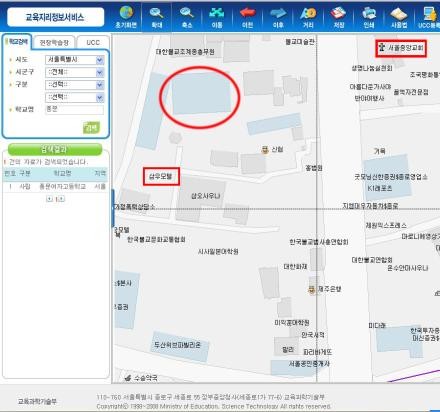Viewport: 440px width, 412px height.
Task: Choose the 거리 distance measuring tool
Action: pos(308,17)
